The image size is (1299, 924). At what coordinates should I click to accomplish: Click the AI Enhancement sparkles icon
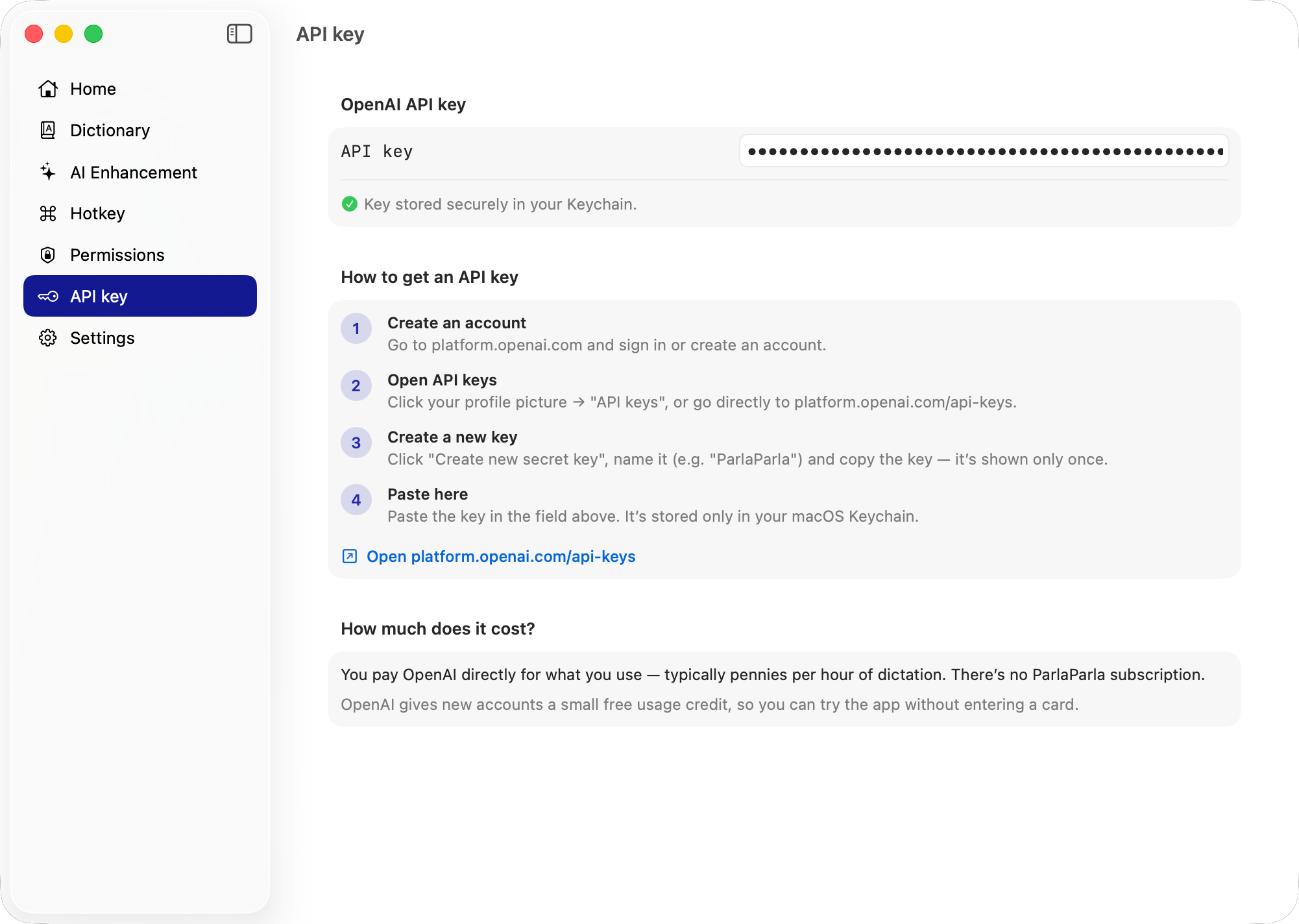[x=49, y=172]
